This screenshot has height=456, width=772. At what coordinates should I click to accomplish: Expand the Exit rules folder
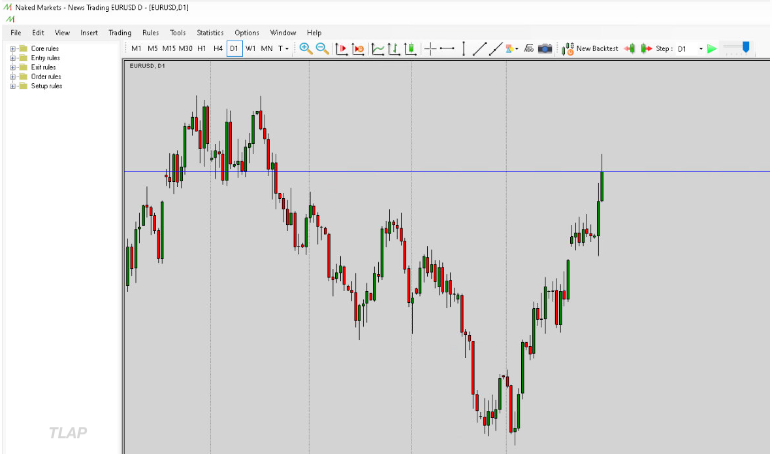click(x=13, y=67)
